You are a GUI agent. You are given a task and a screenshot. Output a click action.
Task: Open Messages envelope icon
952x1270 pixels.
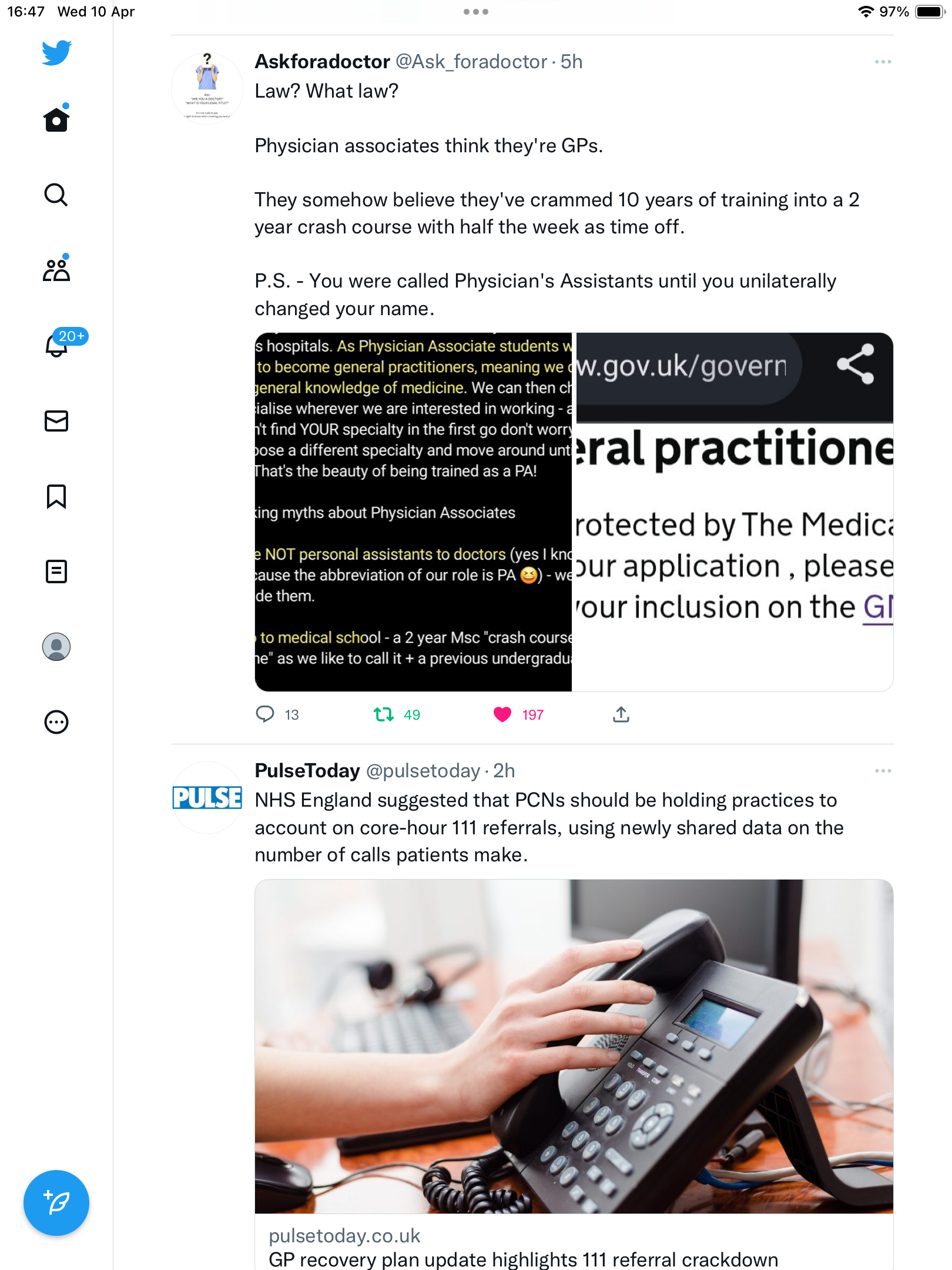pyautogui.click(x=56, y=421)
